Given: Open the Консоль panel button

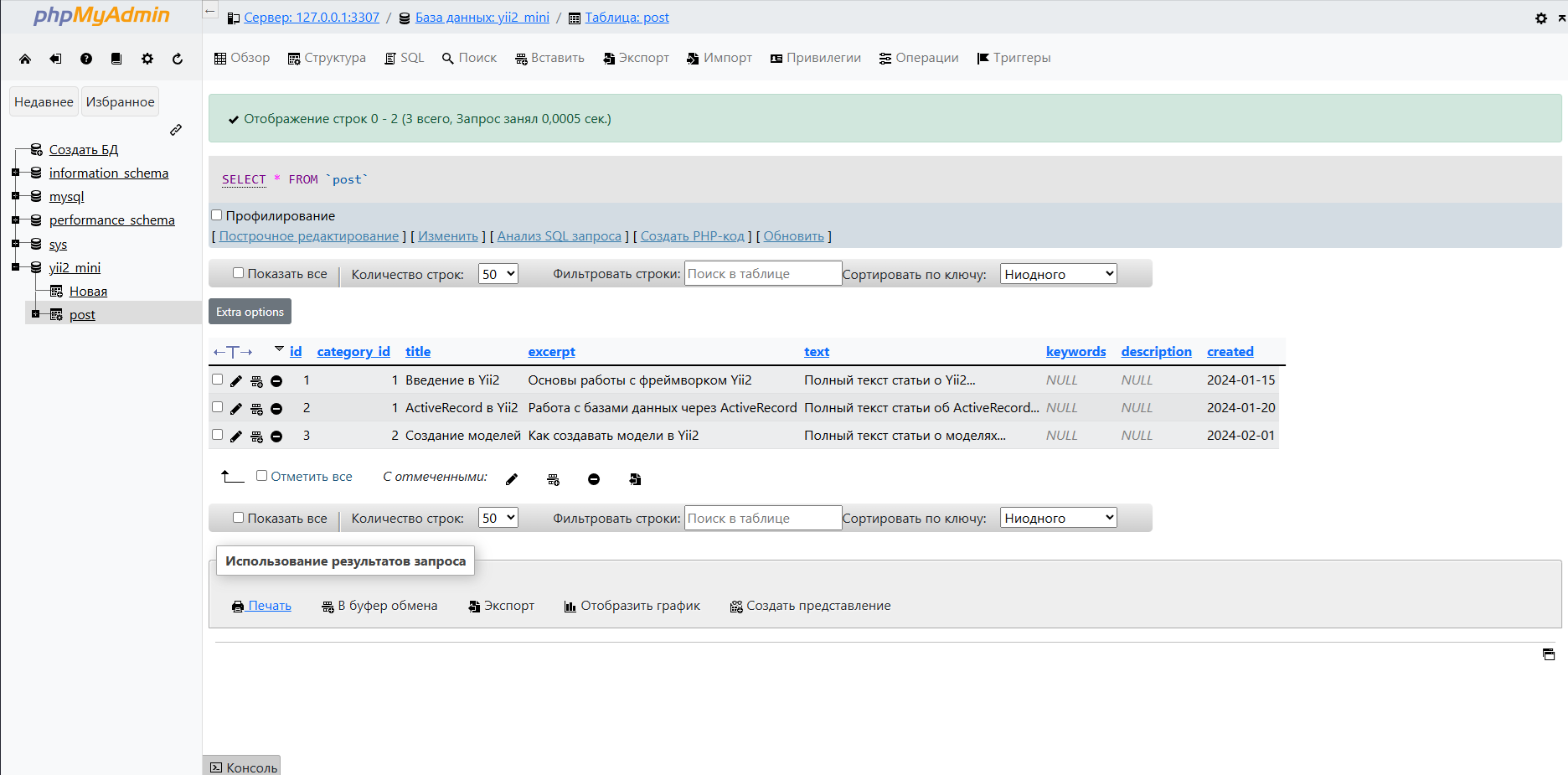Looking at the screenshot, I should pos(243,767).
